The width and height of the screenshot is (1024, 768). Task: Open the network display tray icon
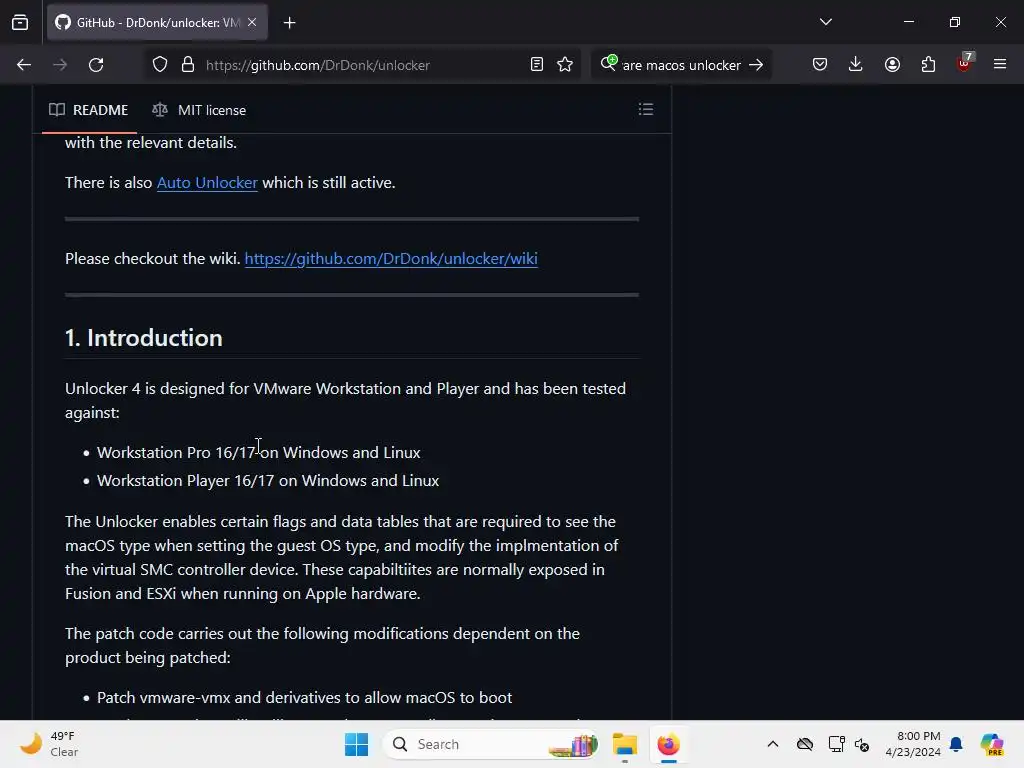click(836, 744)
